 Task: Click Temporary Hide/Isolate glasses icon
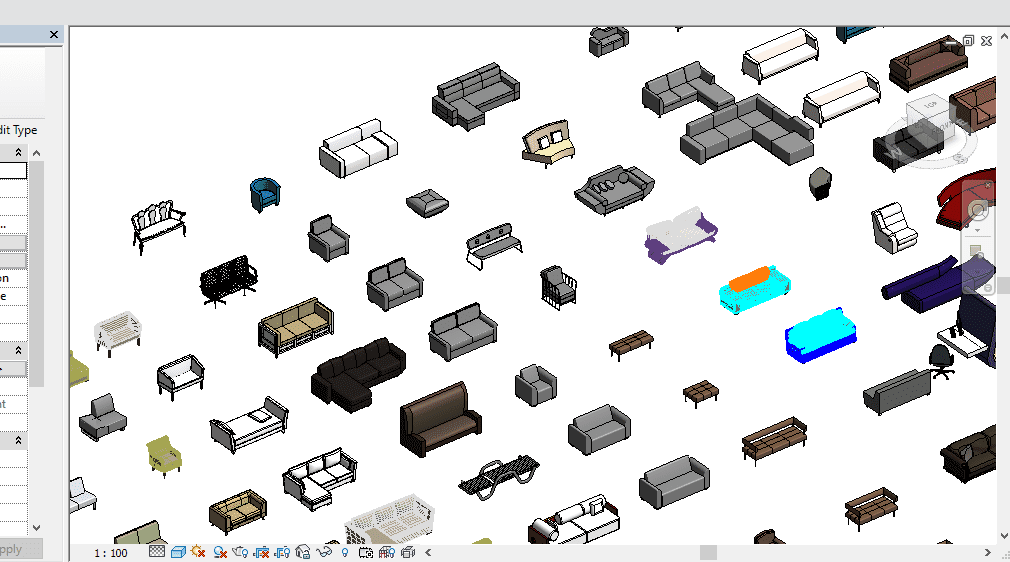(x=324, y=552)
